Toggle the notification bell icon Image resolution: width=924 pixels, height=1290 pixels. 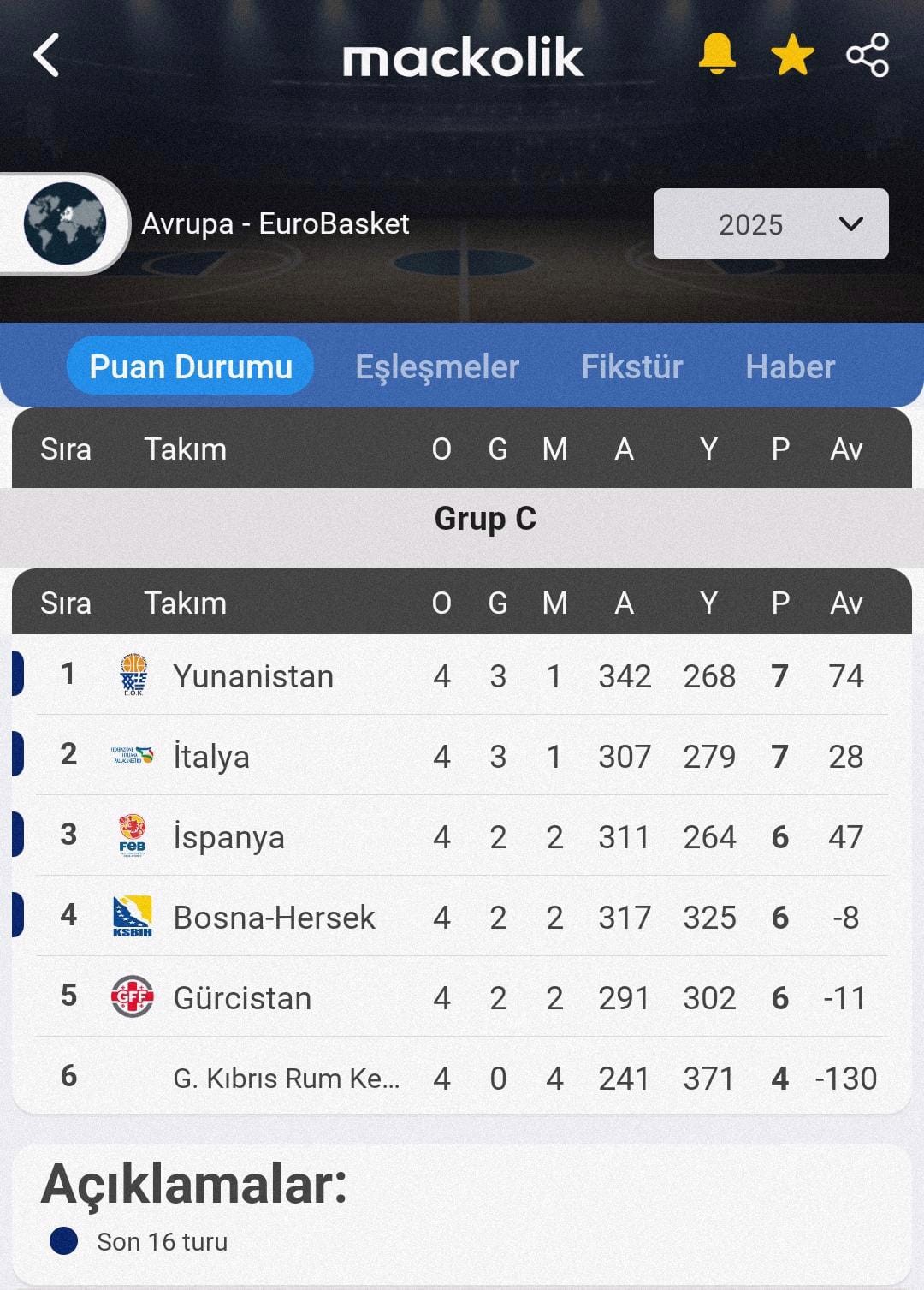coord(717,55)
